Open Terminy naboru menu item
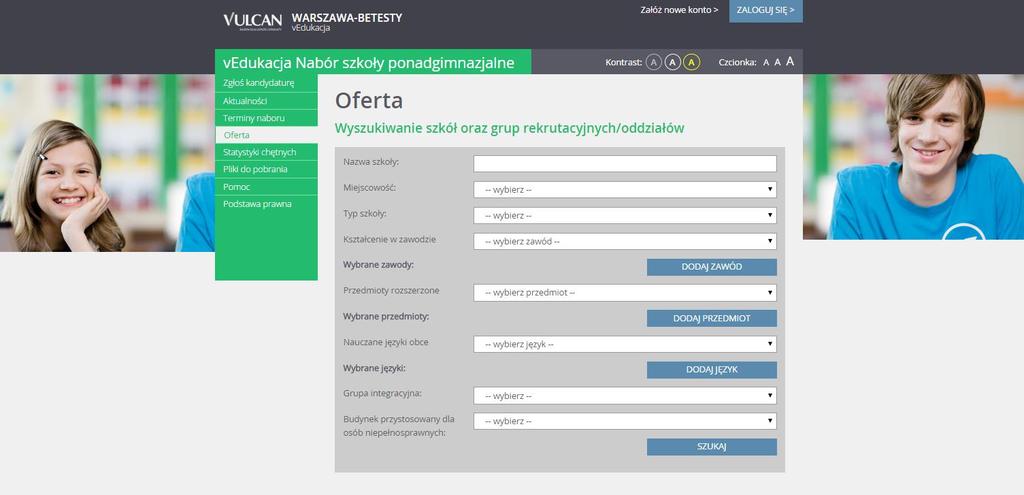This screenshot has width=1024, height=495. click(x=266, y=118)
